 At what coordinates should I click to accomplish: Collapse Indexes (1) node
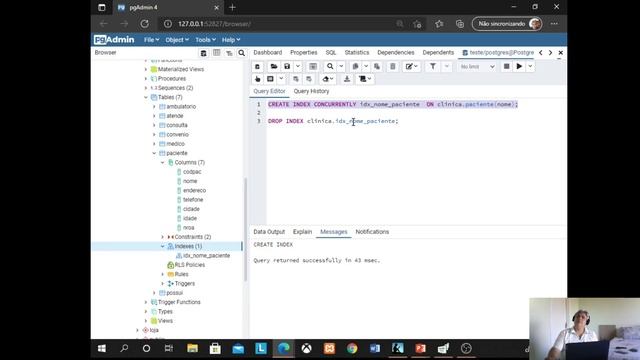point(162,246)
